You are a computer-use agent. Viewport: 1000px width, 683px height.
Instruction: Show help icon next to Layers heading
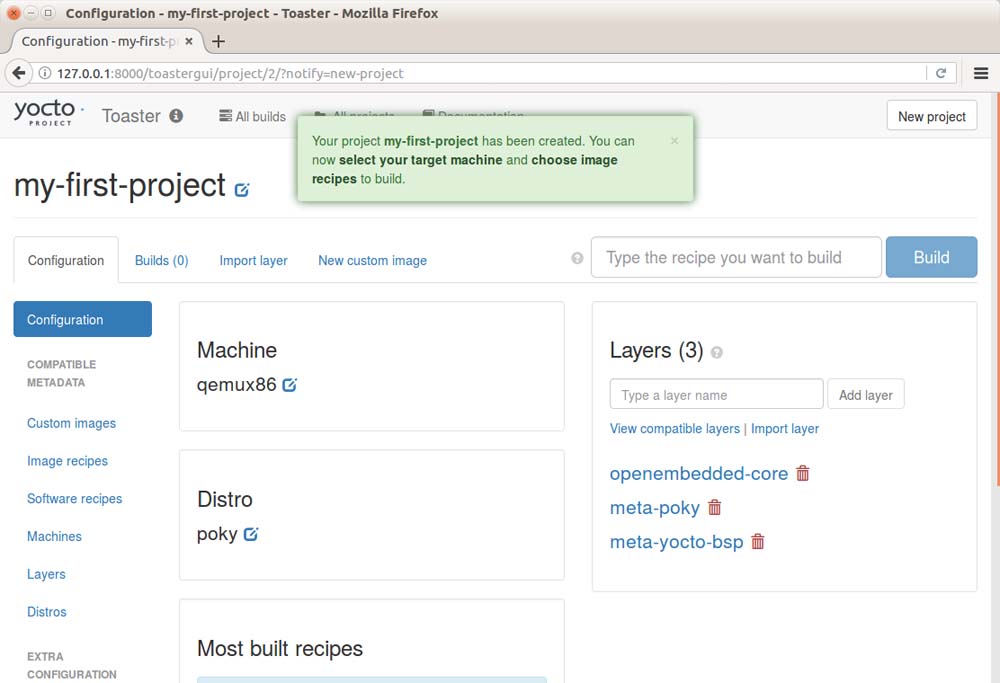tap(716, 353)
